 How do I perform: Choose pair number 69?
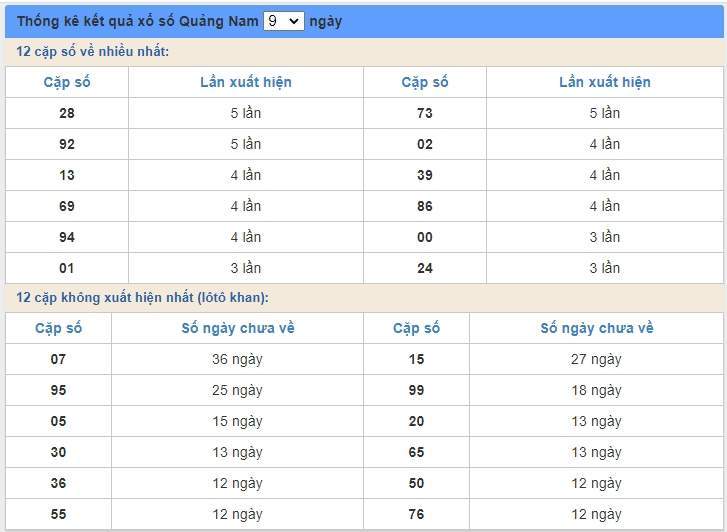point(67,206)
